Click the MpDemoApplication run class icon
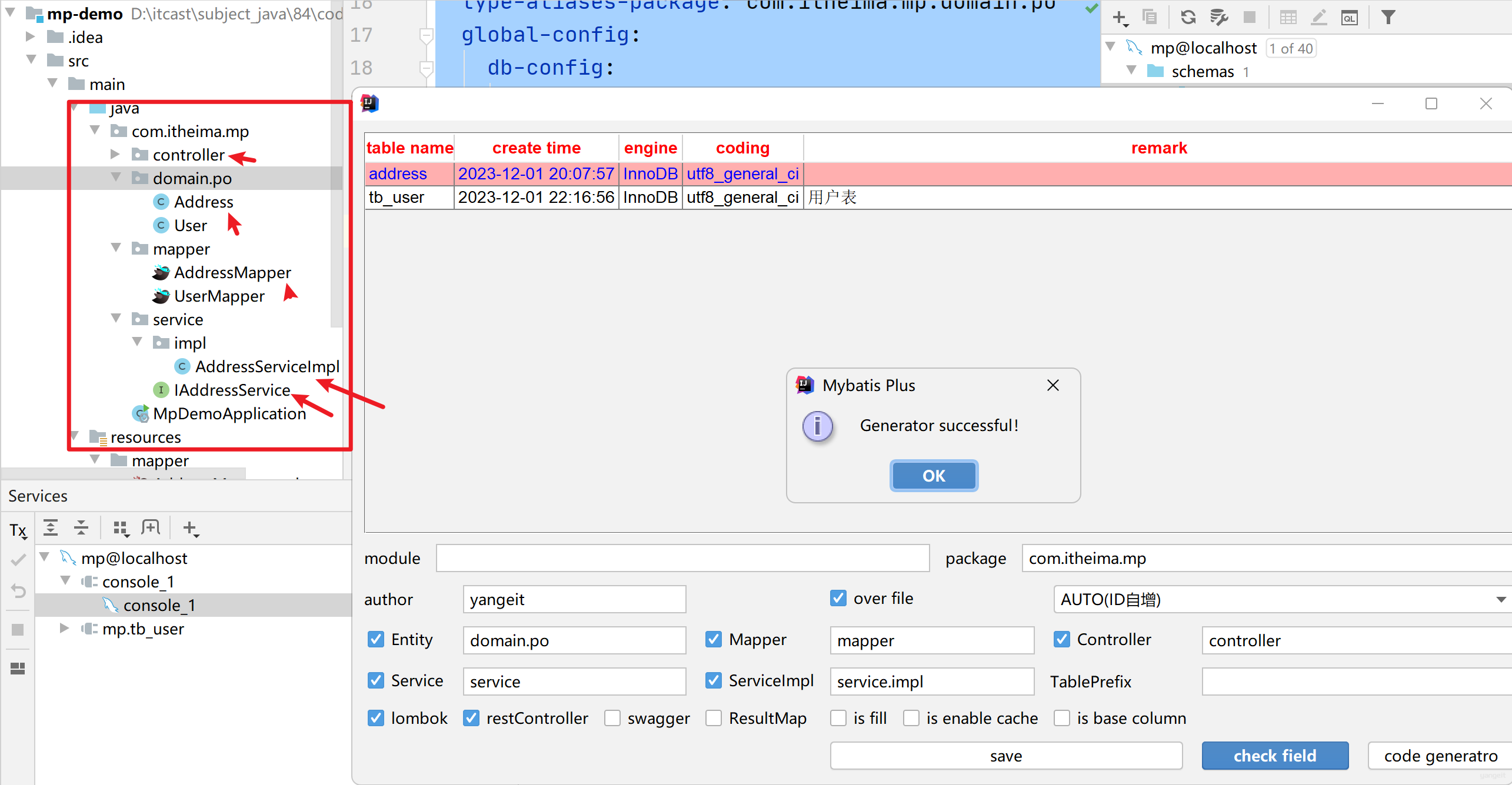This screenshot has height=785, width=1512. click(141, 413)
